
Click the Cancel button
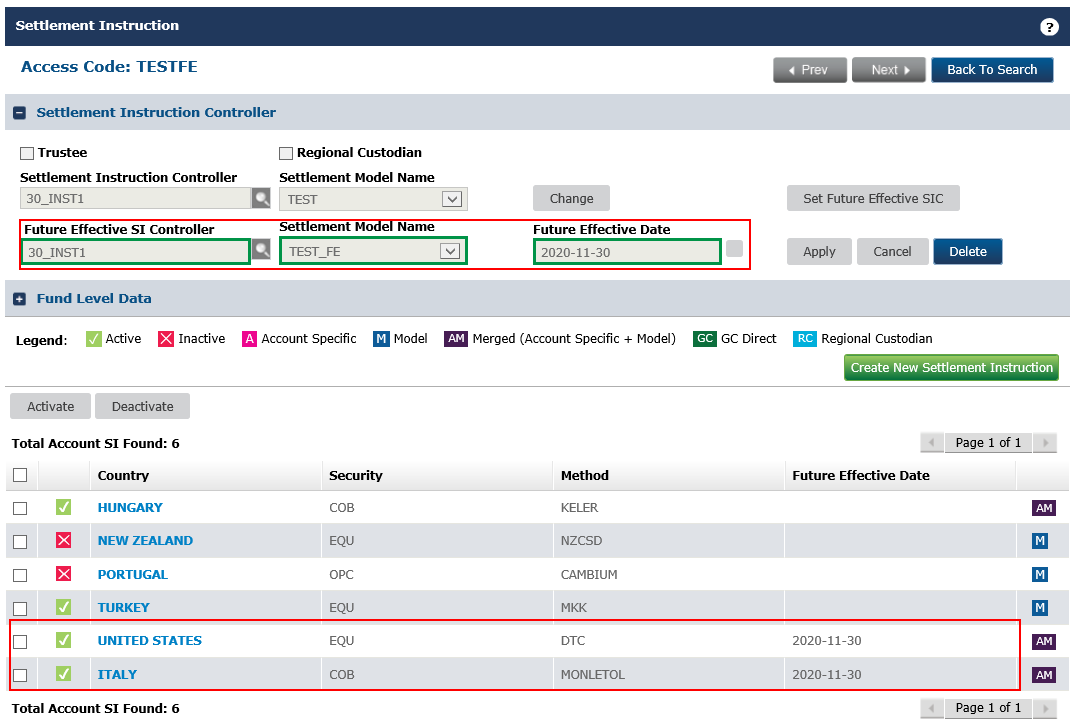892,251
